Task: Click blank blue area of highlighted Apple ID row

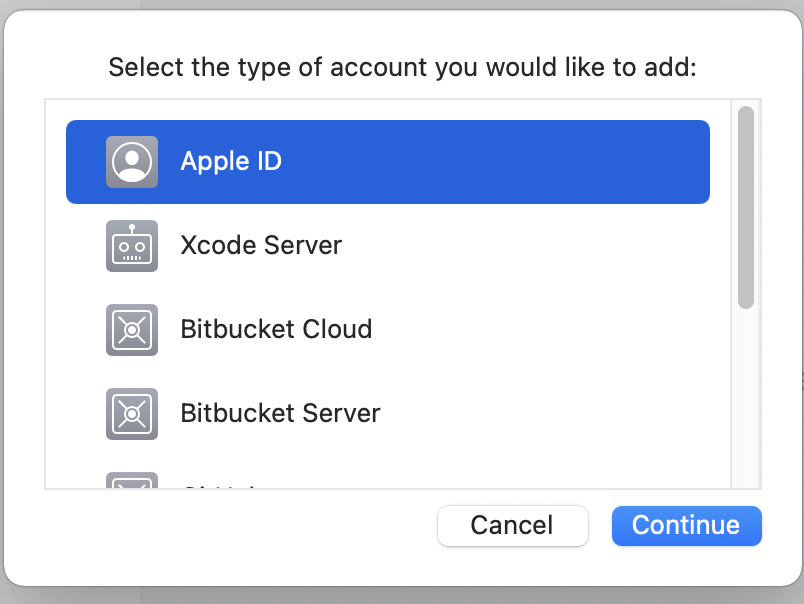Action: coord(492,162)
